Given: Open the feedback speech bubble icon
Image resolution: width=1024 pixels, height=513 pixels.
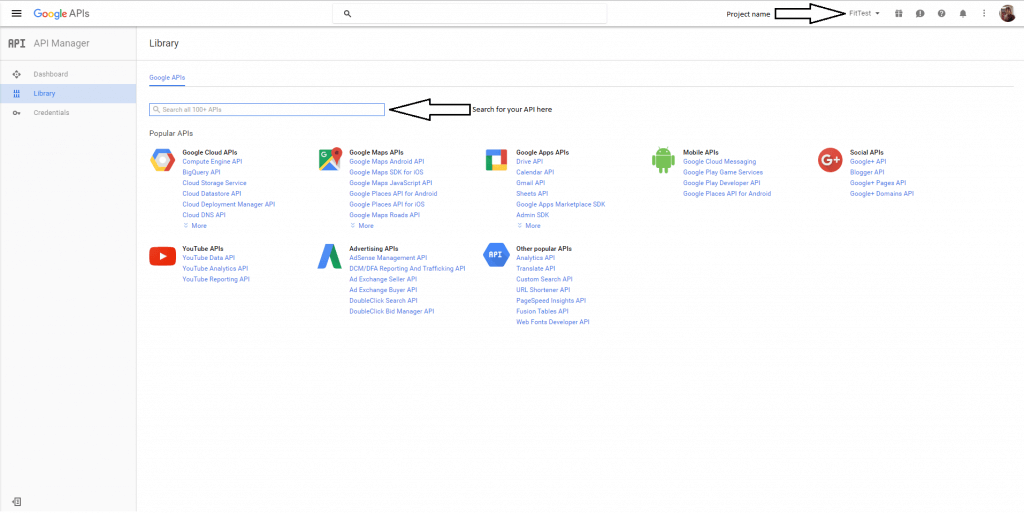Looking at the screenshot, I should pyautogui.click(x=920, y=13).
